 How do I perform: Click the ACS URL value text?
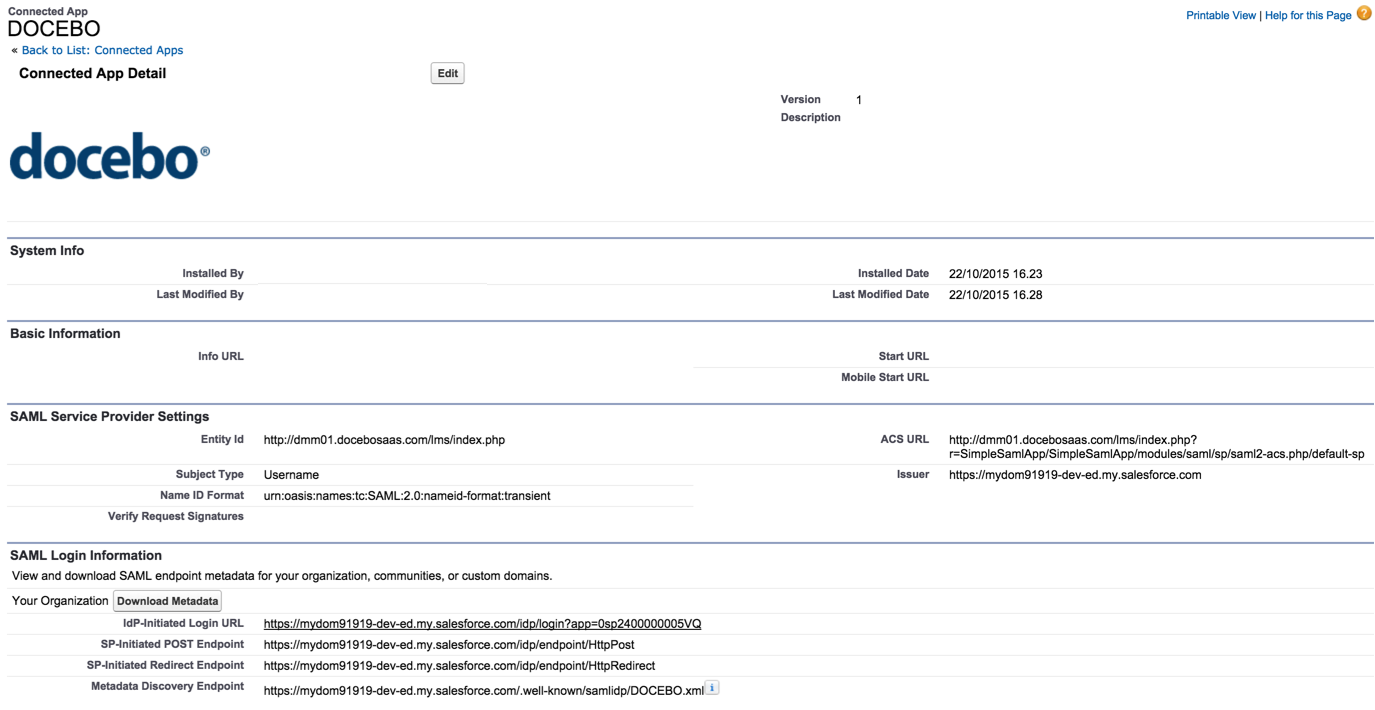pos(1155,447)
